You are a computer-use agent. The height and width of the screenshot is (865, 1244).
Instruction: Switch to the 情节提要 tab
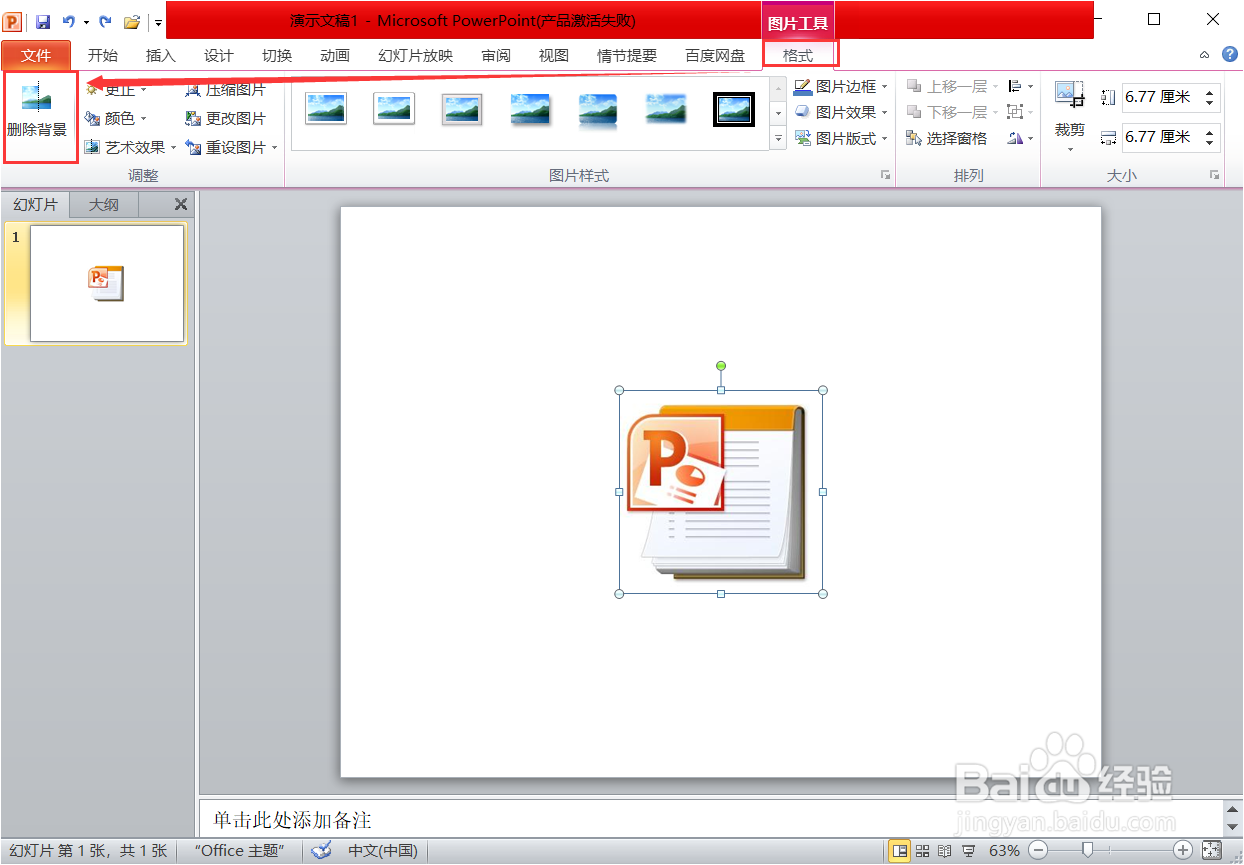coord(627,56)
